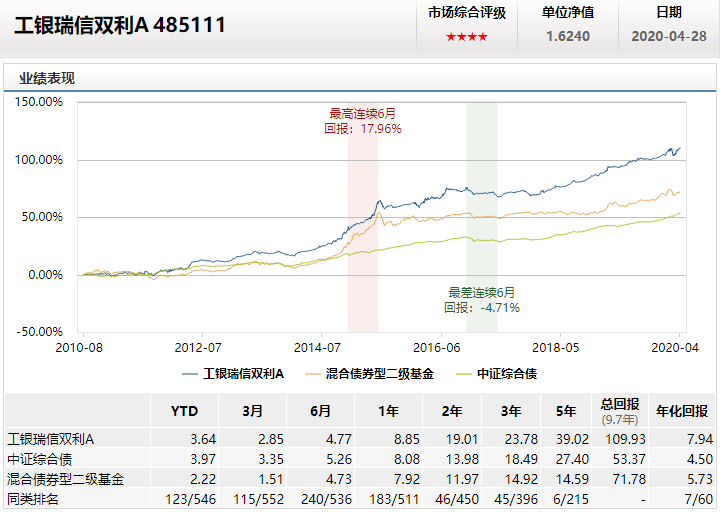722x512 pixels.
Task: Click the fund title 工银瑞信双利A 485111
Action: tap(120, 25)
